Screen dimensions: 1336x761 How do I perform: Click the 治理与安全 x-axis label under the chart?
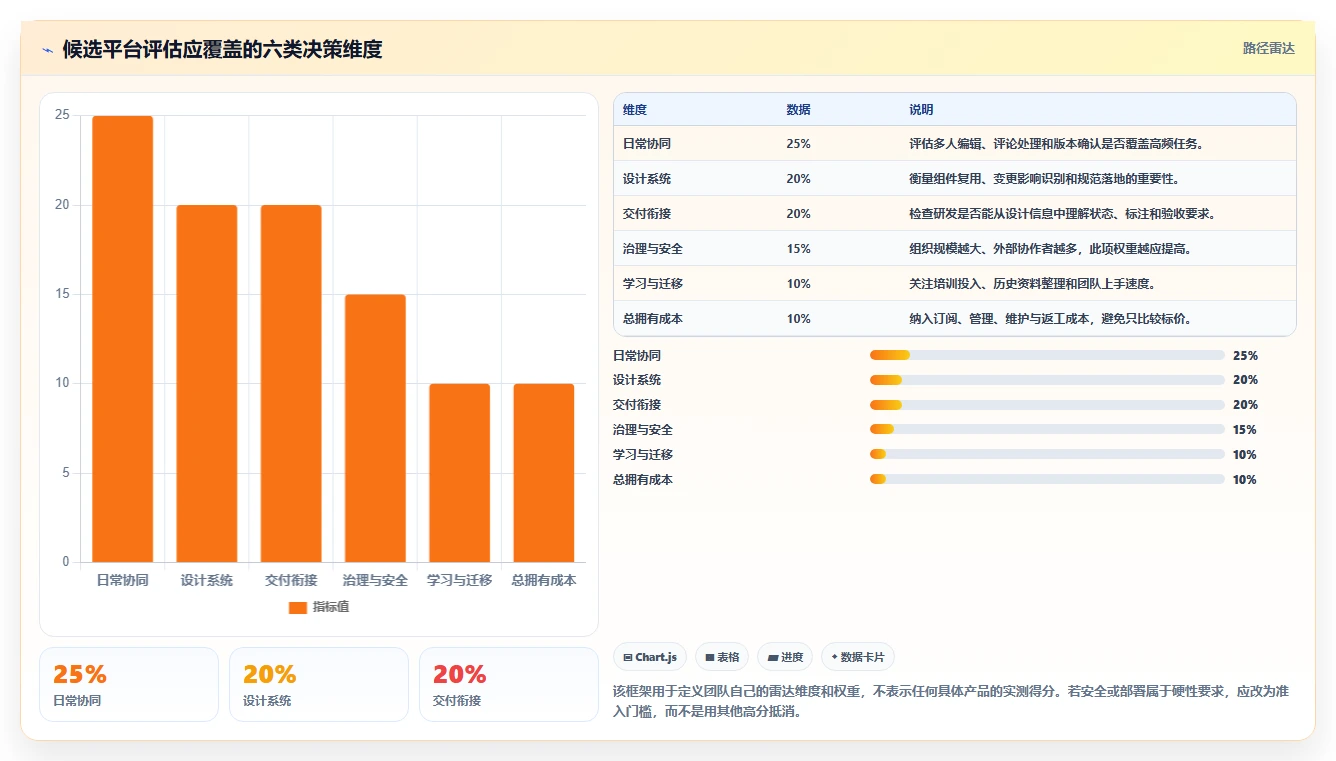pos(375,580)
